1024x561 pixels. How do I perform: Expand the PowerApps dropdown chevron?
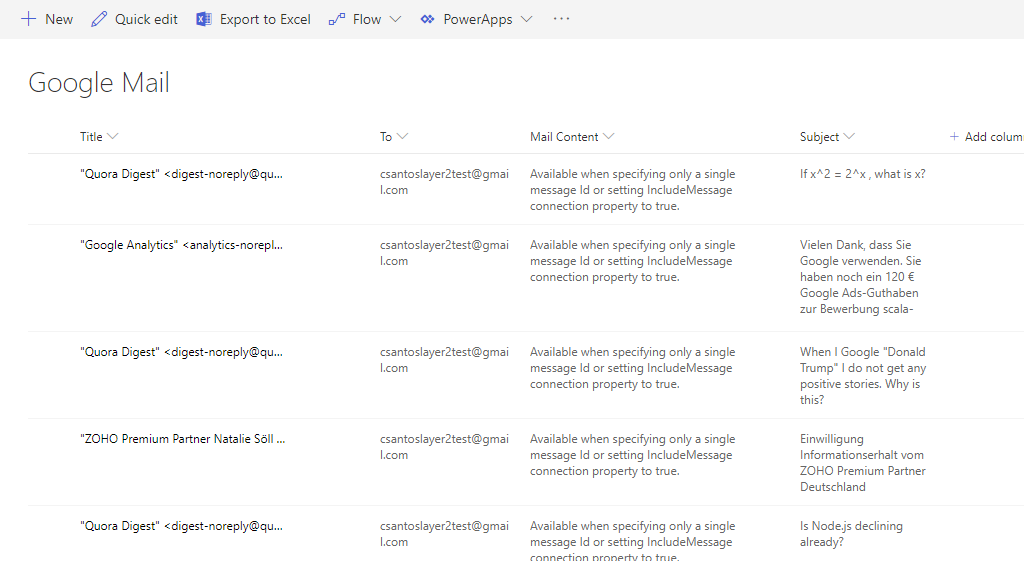tap(527, 19)
